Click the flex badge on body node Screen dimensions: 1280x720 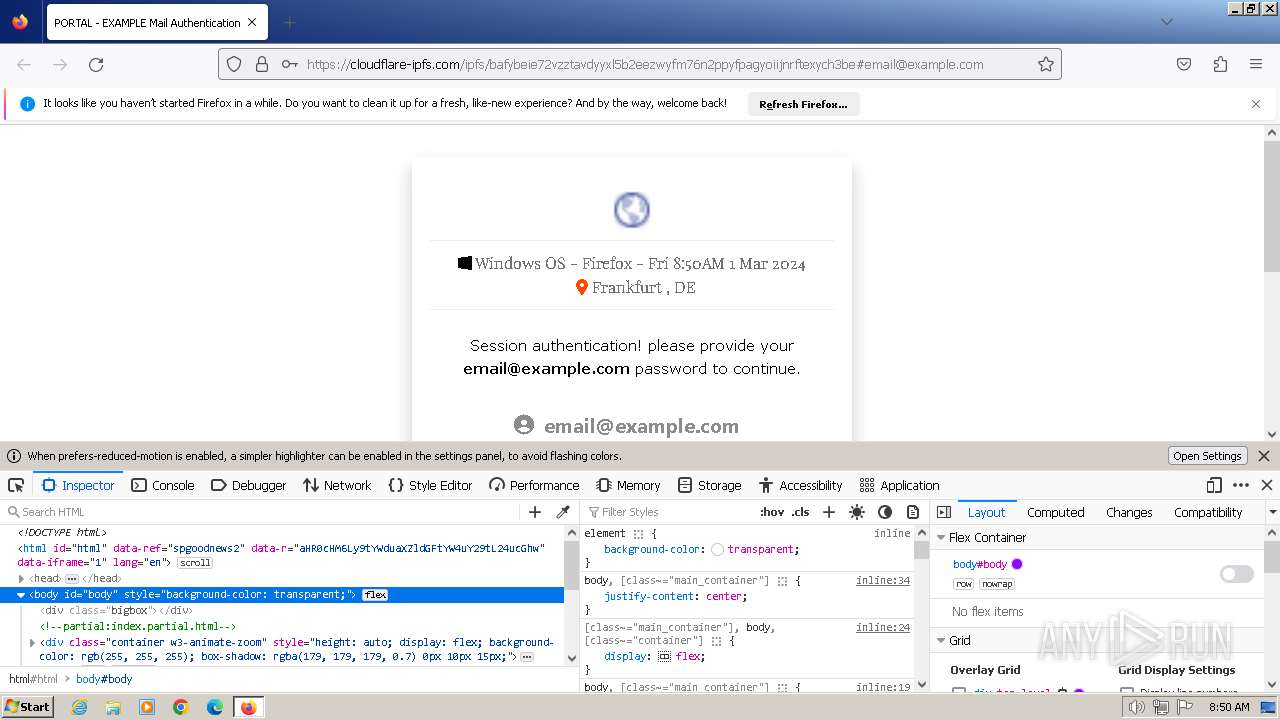pyautogui.click(x=375, y=594)
